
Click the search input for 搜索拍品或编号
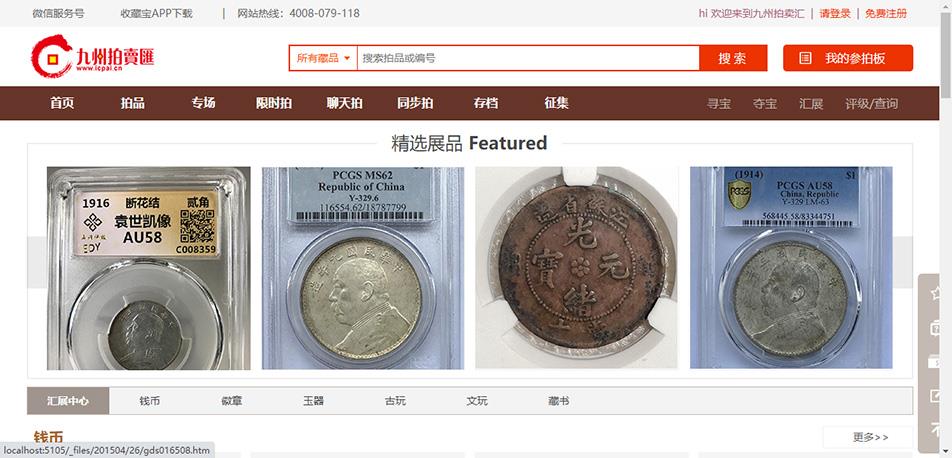[528, 58]
